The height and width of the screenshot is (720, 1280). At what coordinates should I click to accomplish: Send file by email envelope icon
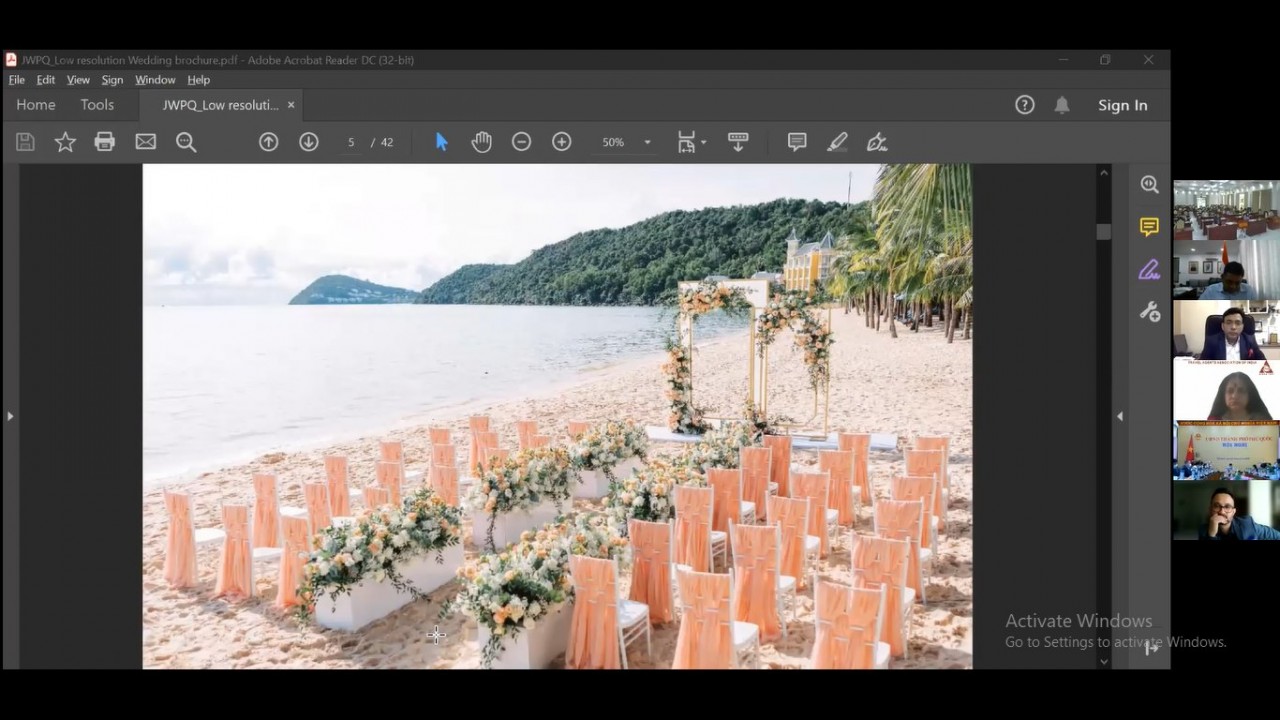[x=146, y=142]
